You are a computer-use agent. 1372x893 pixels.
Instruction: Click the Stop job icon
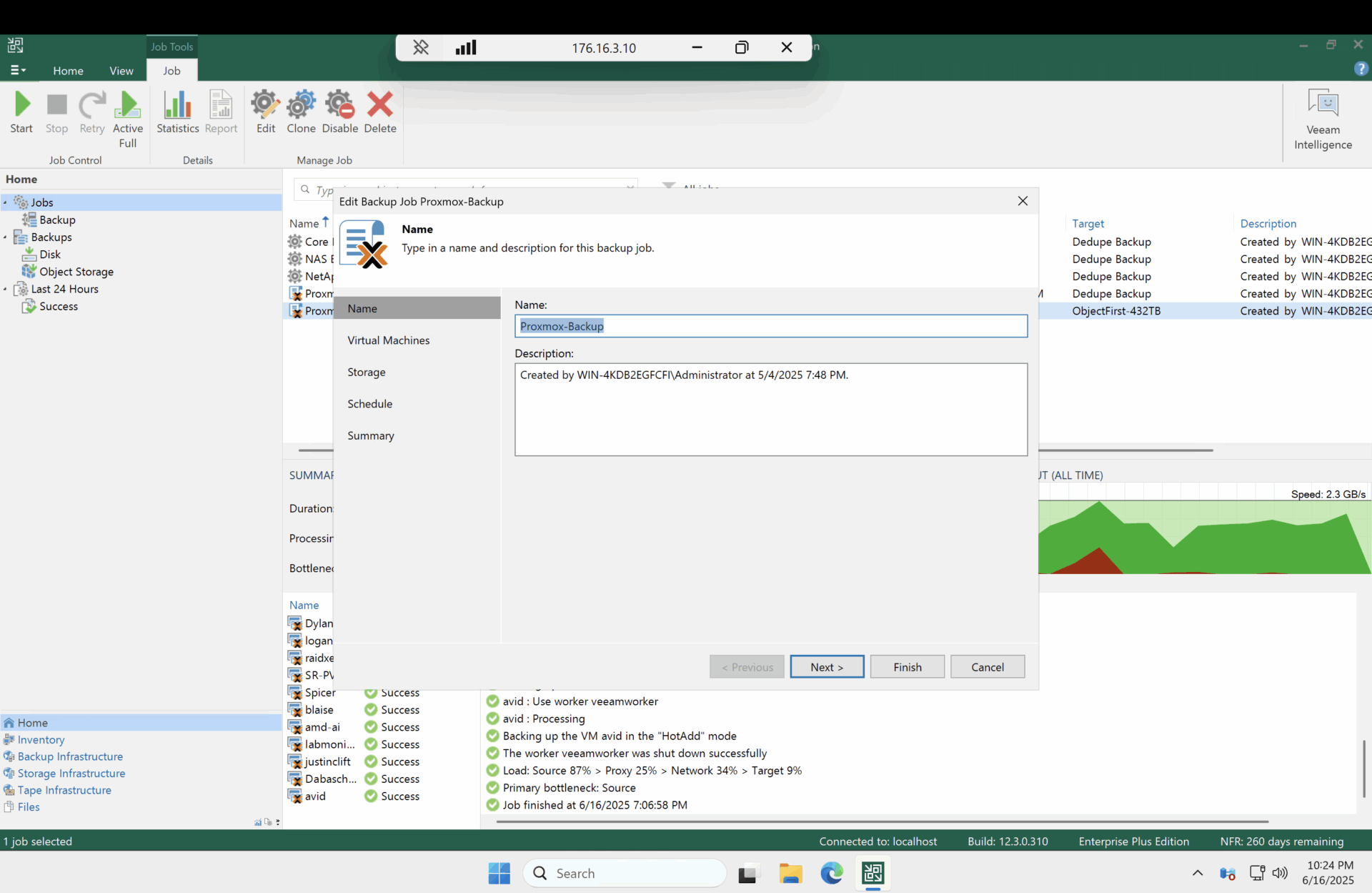pos(56,112)
